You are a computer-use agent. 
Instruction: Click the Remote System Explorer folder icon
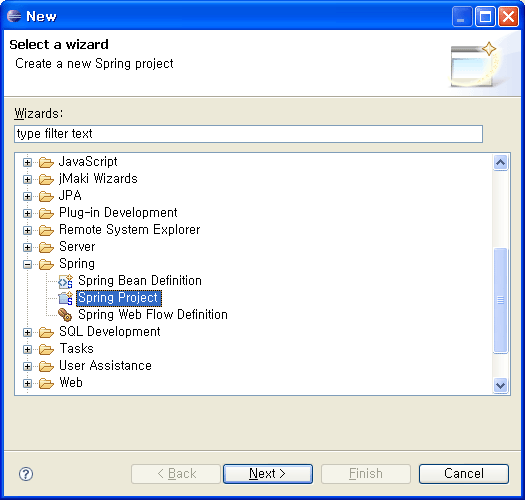pos(46,230)
